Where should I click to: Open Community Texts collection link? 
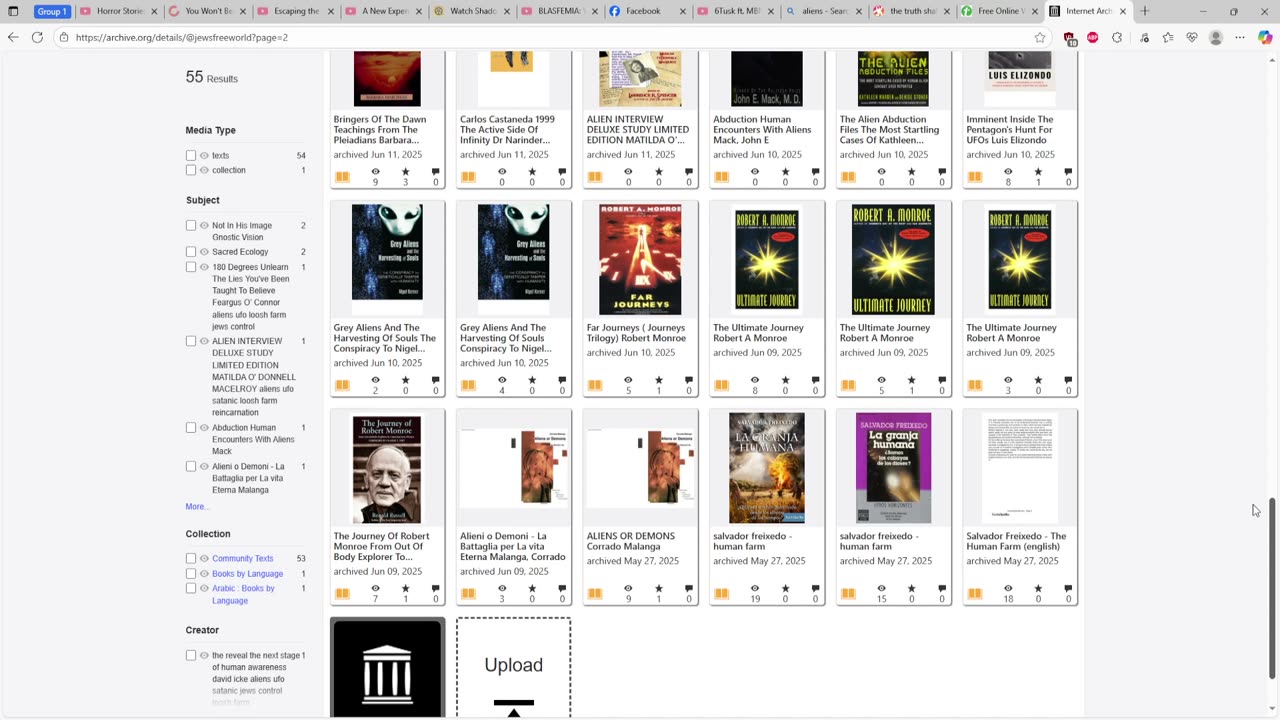pyautogui.click(x=242, y=559)
